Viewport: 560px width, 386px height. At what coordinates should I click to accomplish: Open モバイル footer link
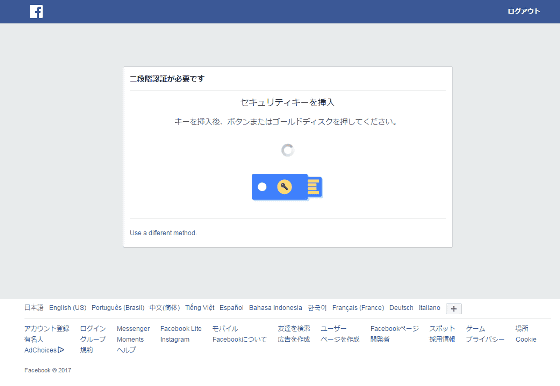coord(225,329)
